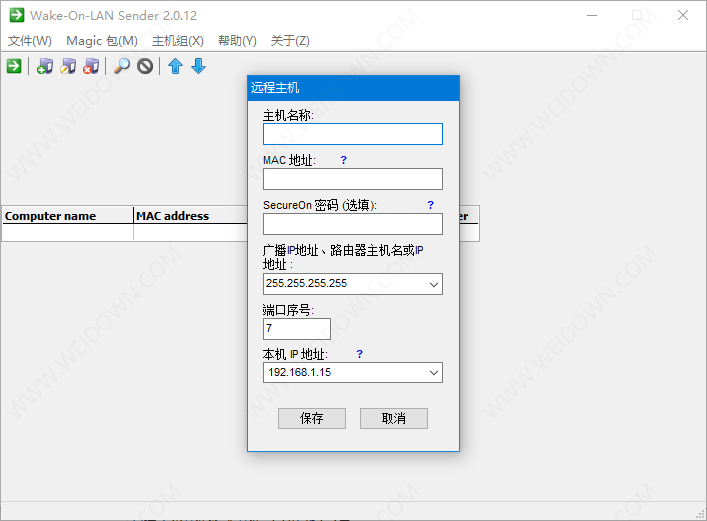
Task: Click the help question mark beside MAC 地址
Action: 344,160
